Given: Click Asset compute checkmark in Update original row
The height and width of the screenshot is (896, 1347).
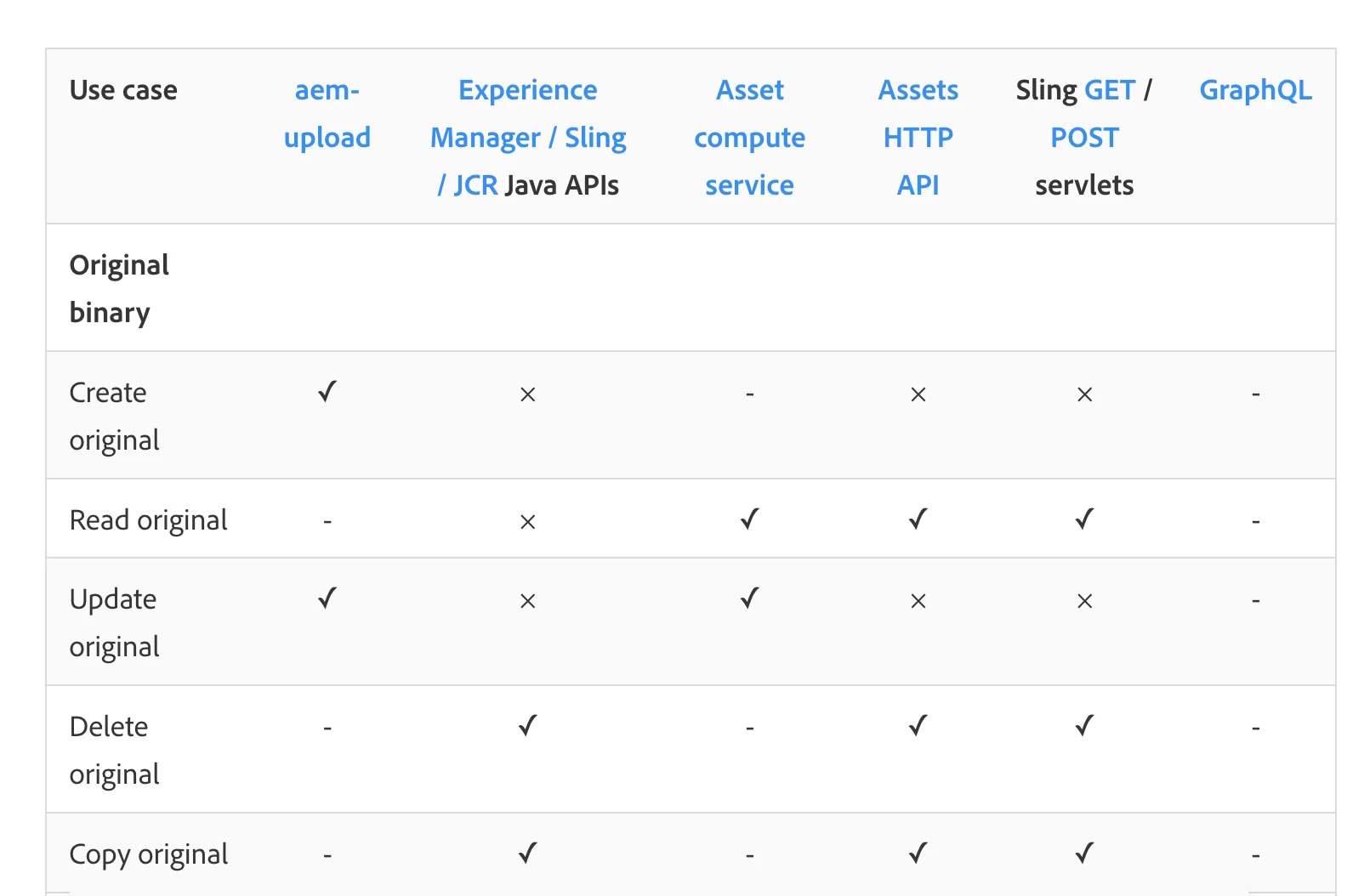Looking at the screenshot, I should pos(749,598).
